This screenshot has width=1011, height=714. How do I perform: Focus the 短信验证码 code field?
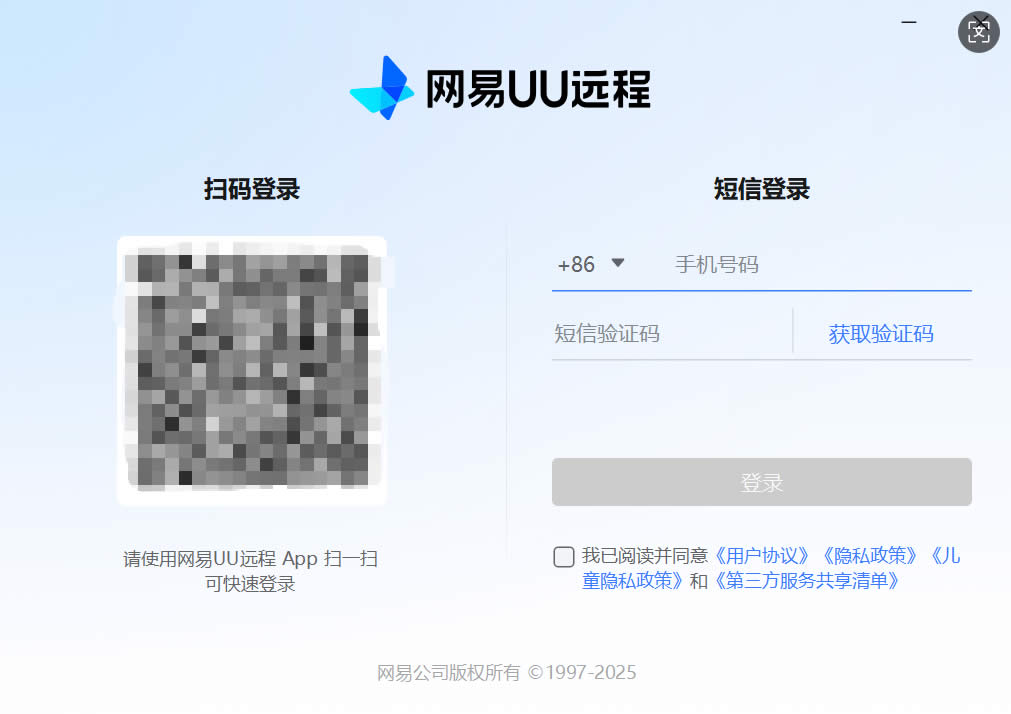(671, 333)
